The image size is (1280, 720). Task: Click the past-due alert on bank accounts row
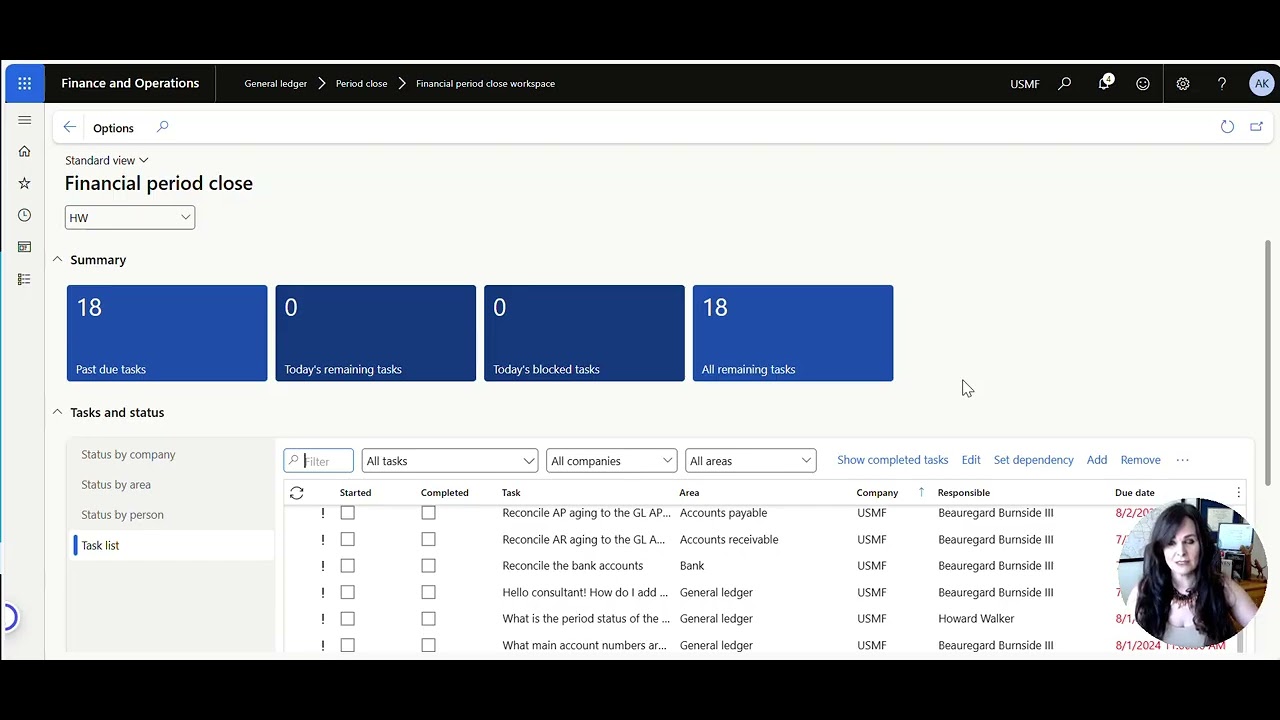click(x=322, y=566)
